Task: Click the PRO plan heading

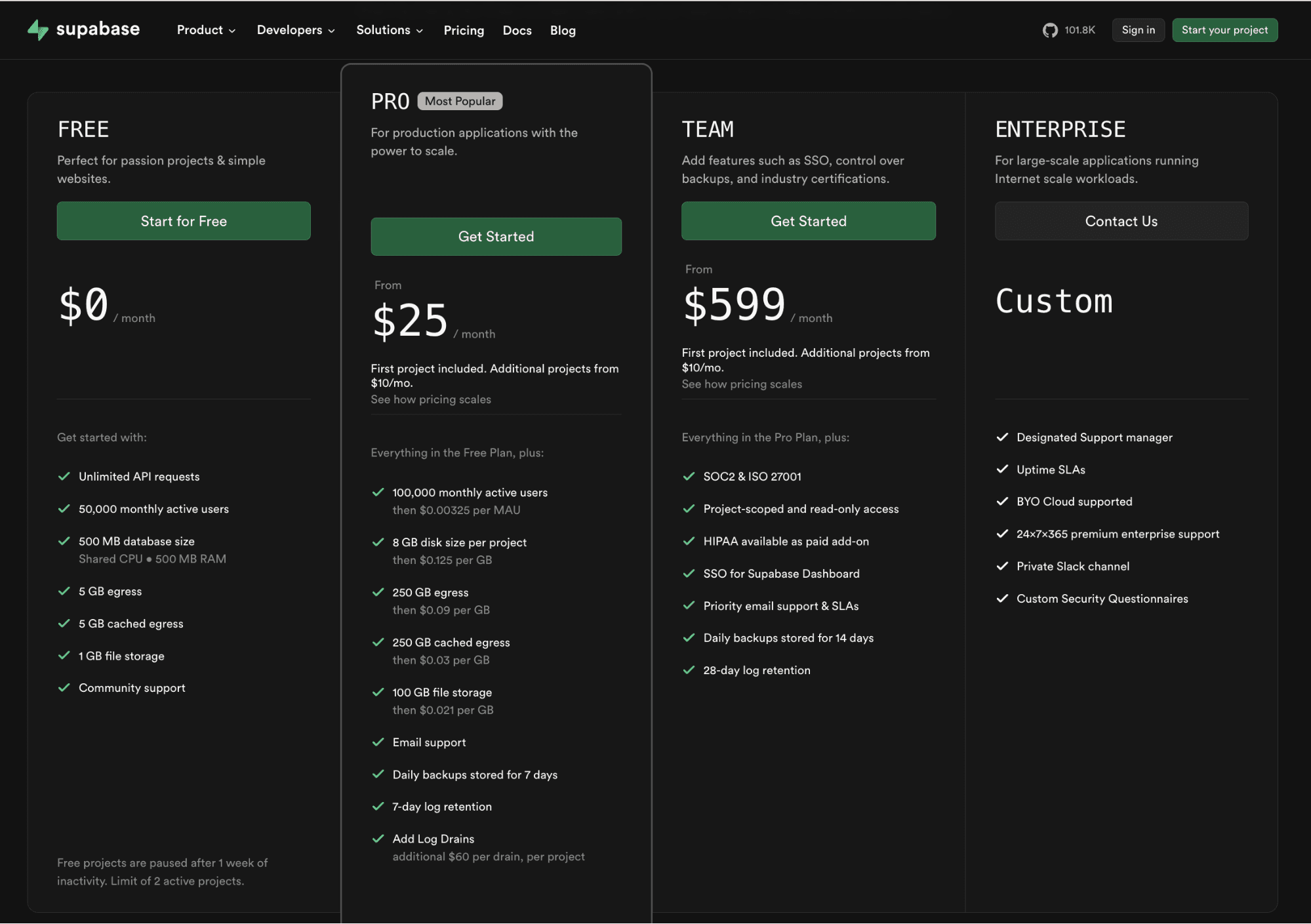Action: (x=390, y=102)
